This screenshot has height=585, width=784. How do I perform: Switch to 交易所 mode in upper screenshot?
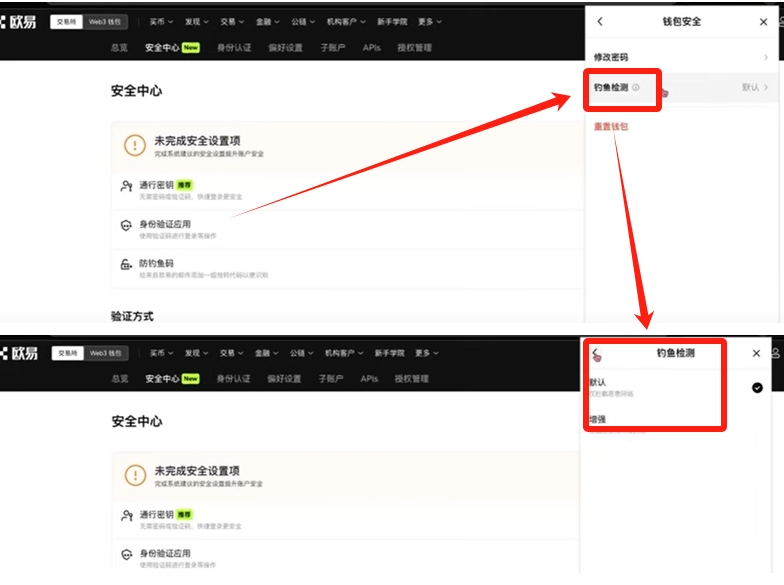click(66, 22)
